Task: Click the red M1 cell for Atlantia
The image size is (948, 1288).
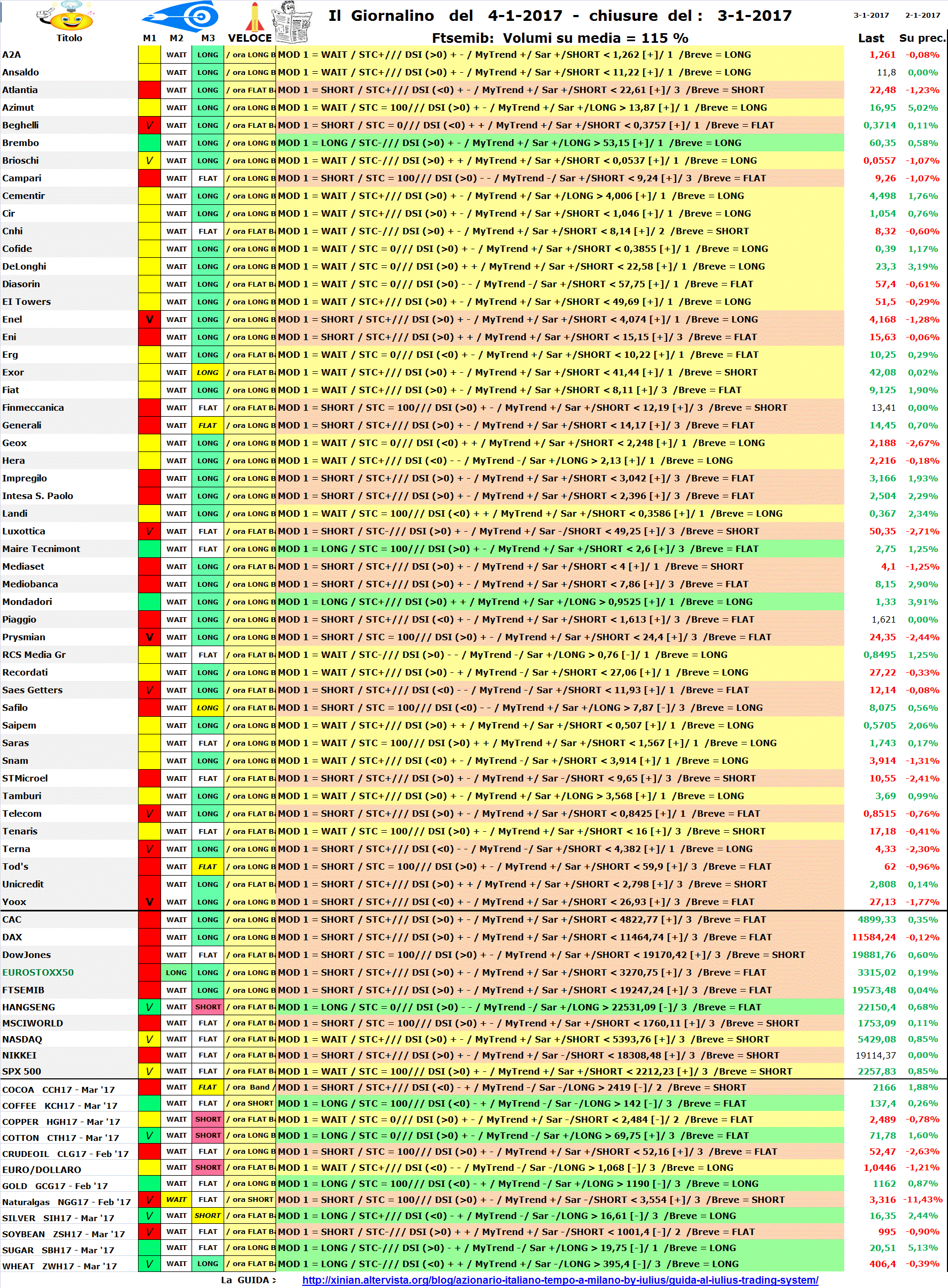Action: click(149, 90)
